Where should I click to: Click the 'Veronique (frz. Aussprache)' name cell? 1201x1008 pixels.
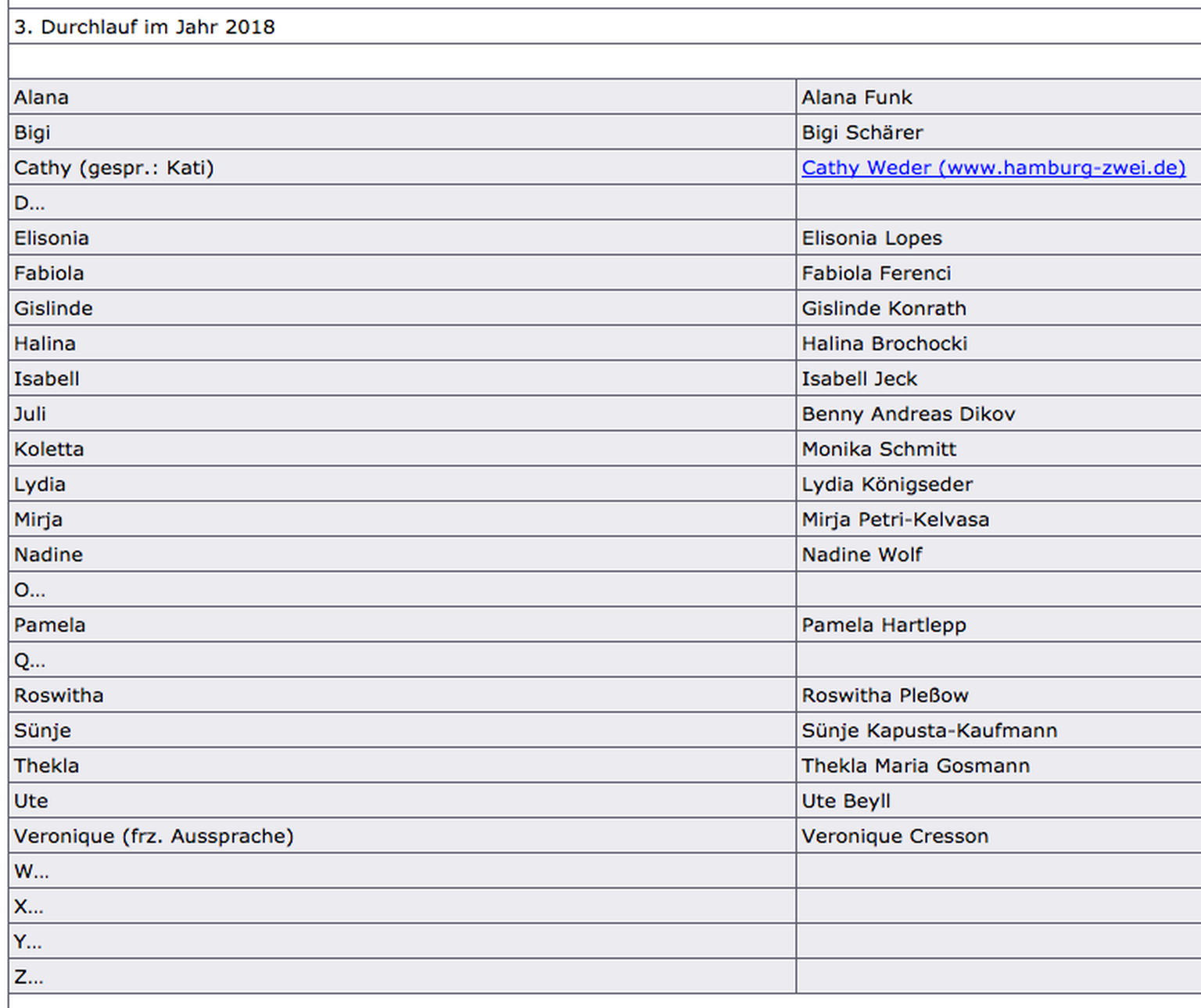click(x=154, y=836)
